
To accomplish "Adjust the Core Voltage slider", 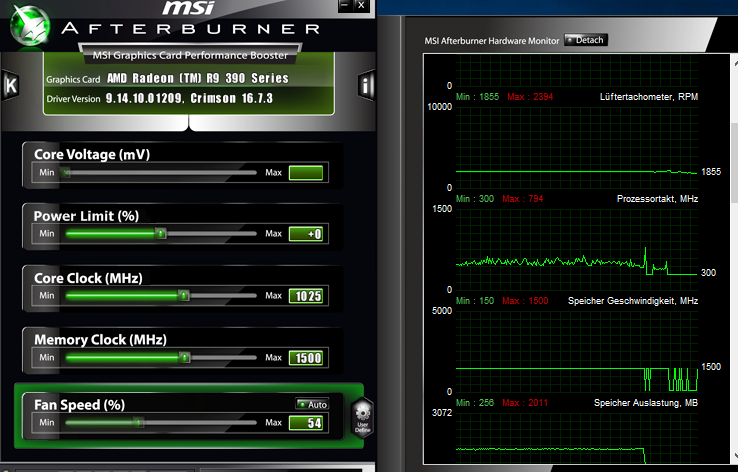I will click(160, 173).
